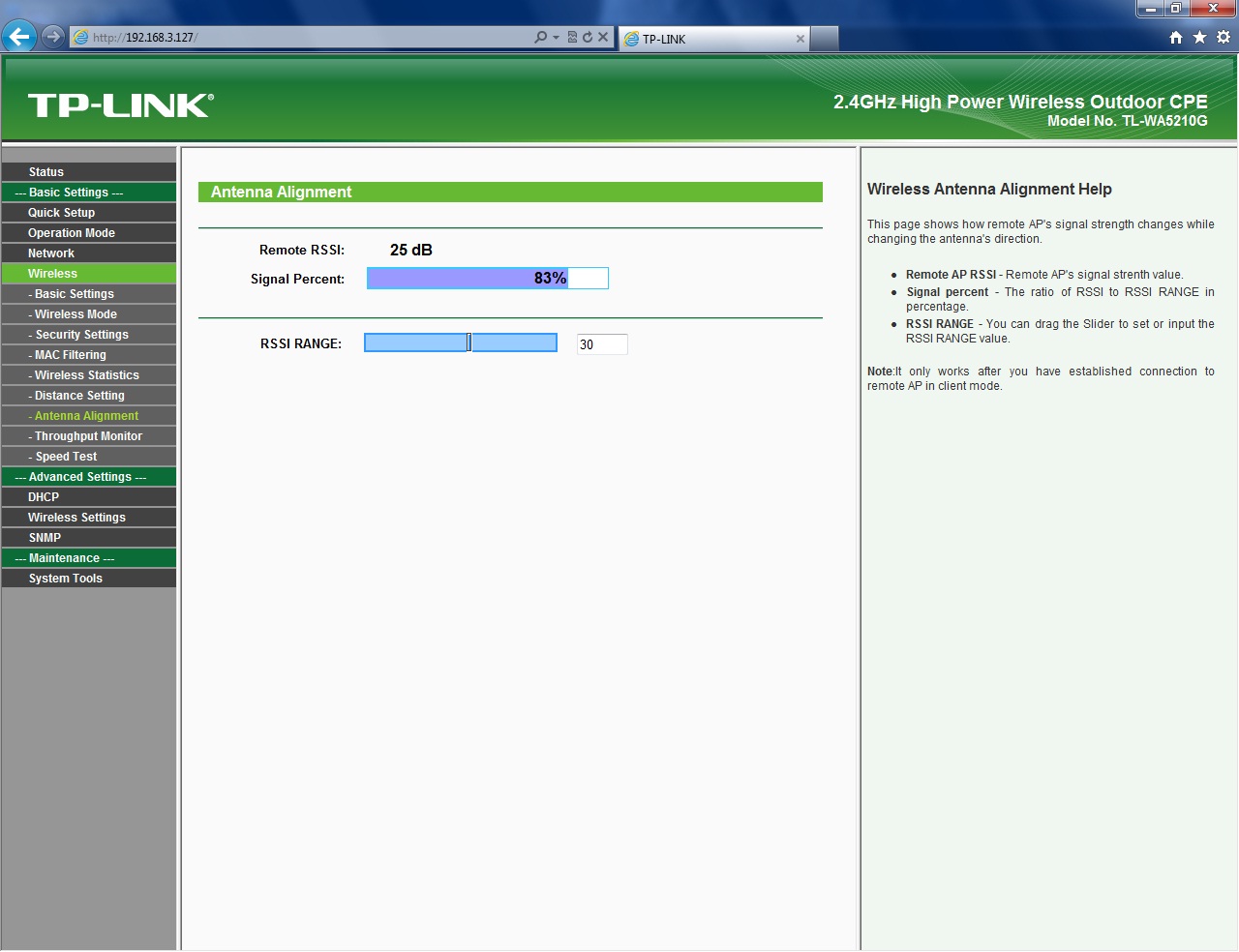Screen dimensions: 1239x952
Task: Click the TP-LINK logo
Action: [121, 105]
